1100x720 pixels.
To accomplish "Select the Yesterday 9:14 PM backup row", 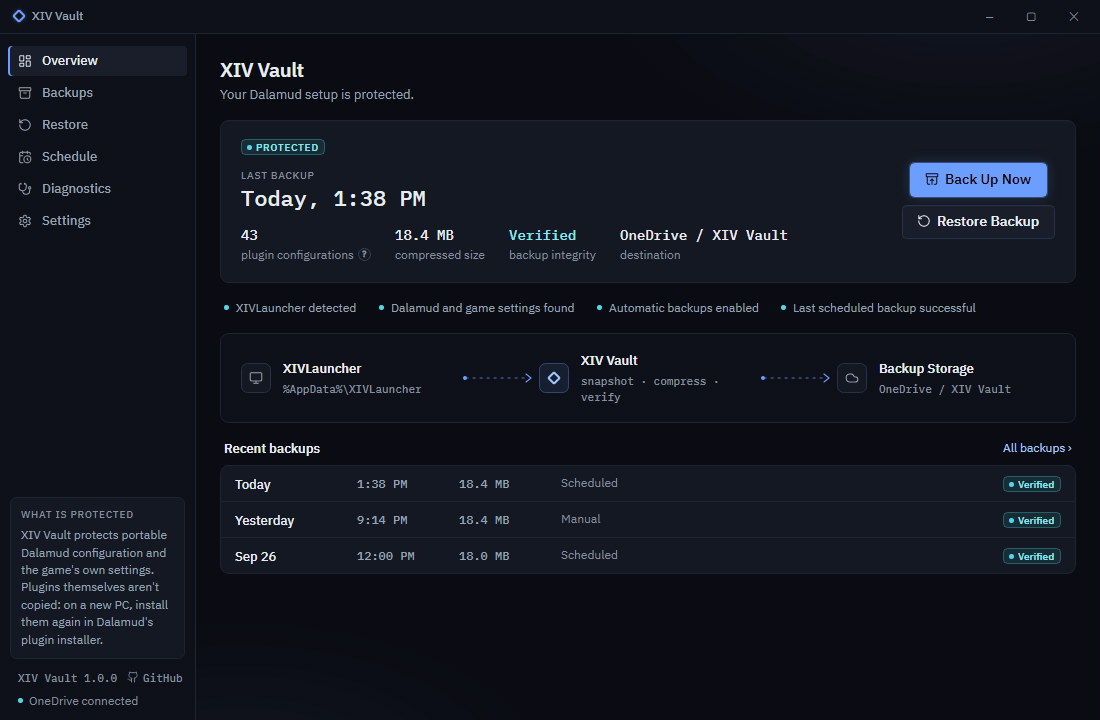I will (648, 520).
